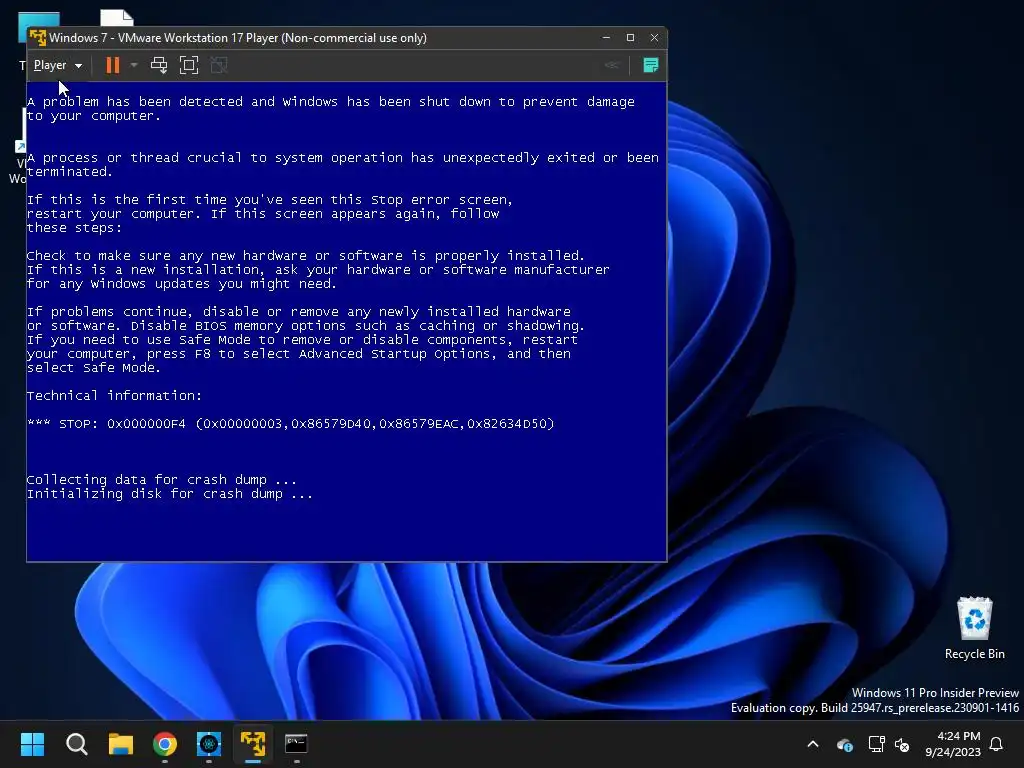This screenshot has height=768, width=1024.
Task: Click the VMware icon in the window title bar
Action: point(38,38)
